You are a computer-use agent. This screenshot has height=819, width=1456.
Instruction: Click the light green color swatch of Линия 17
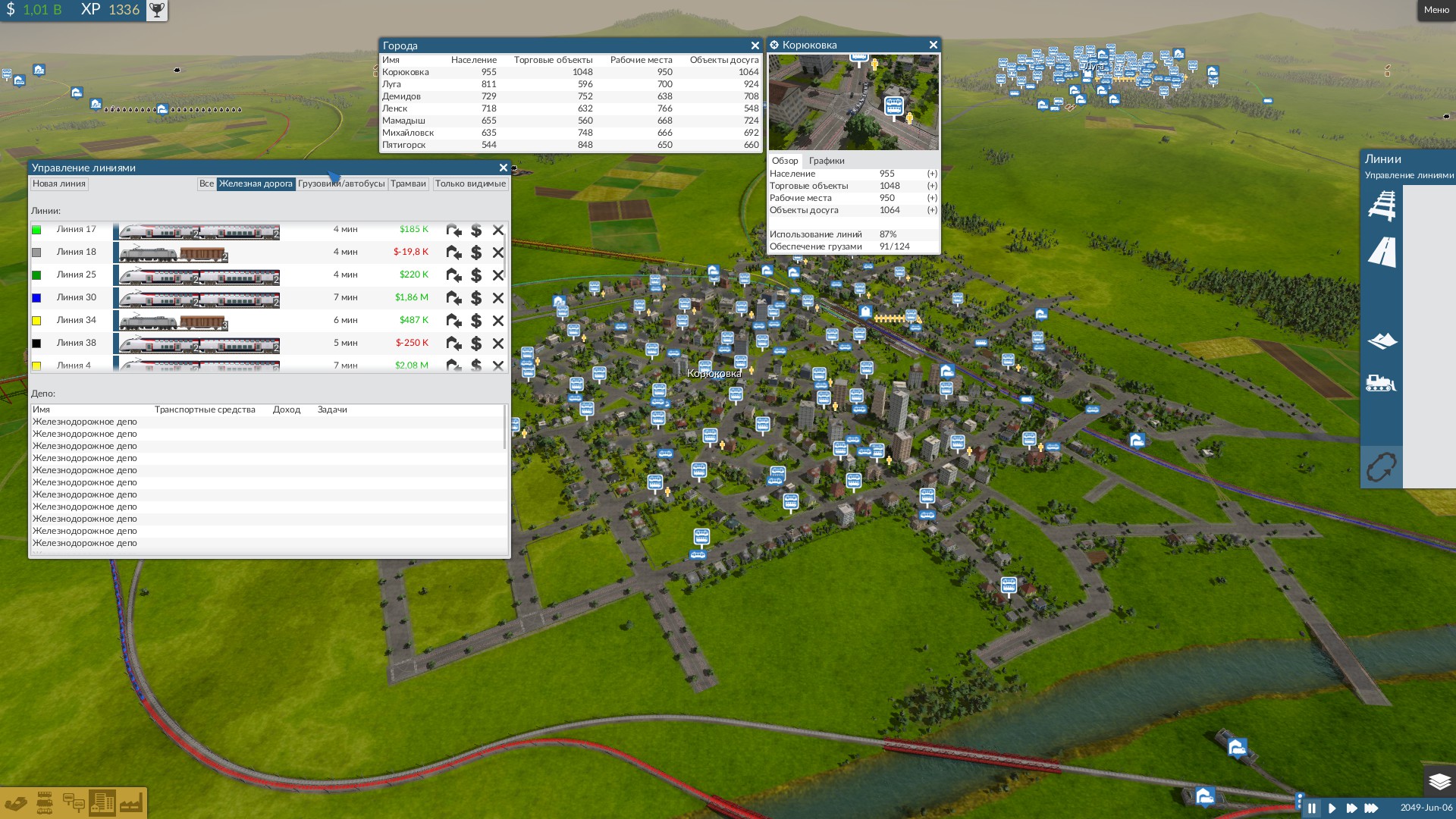coord(36,230)
